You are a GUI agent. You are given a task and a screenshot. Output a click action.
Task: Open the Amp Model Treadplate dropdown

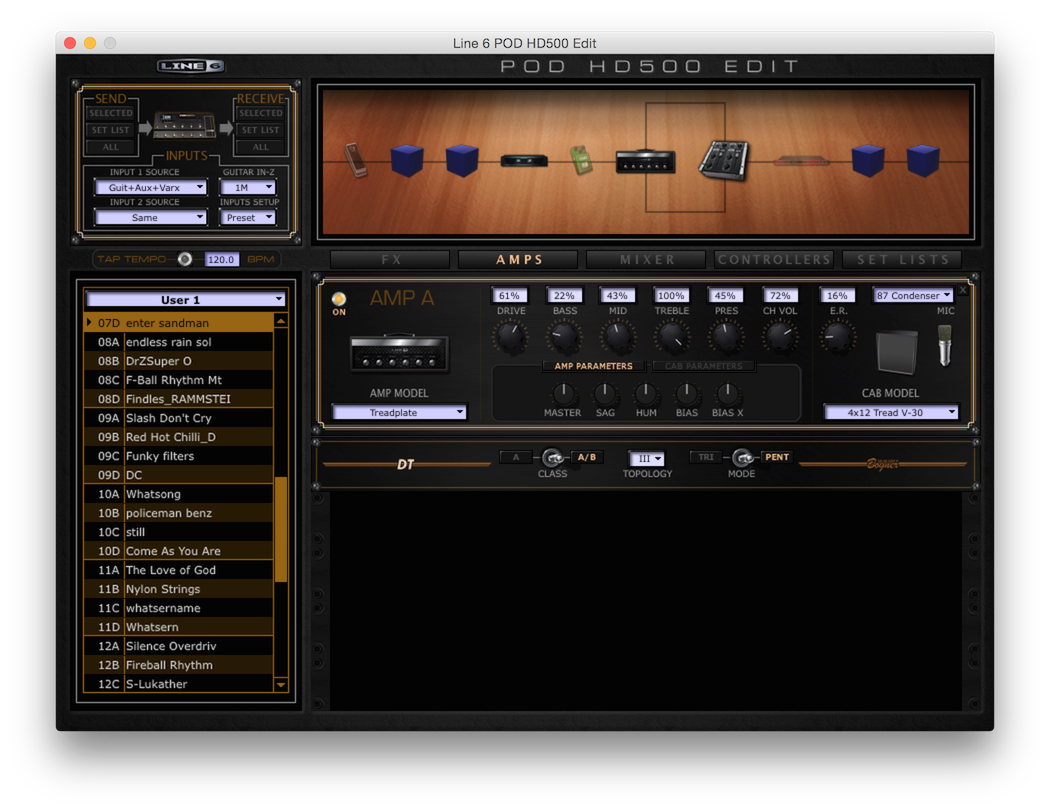coord(399,413)
